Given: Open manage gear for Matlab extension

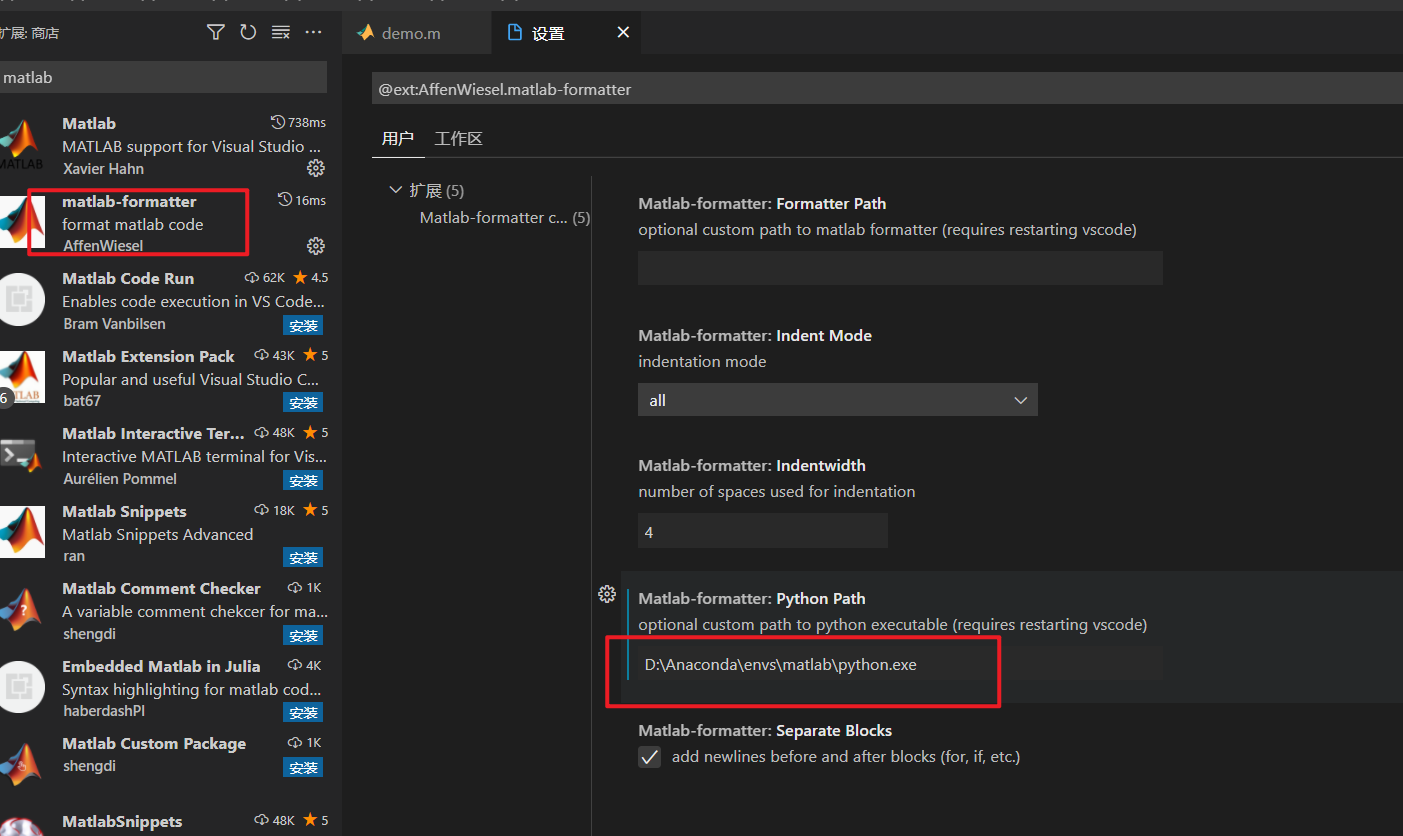Looking at the screenshot, I should coord(315,167).
